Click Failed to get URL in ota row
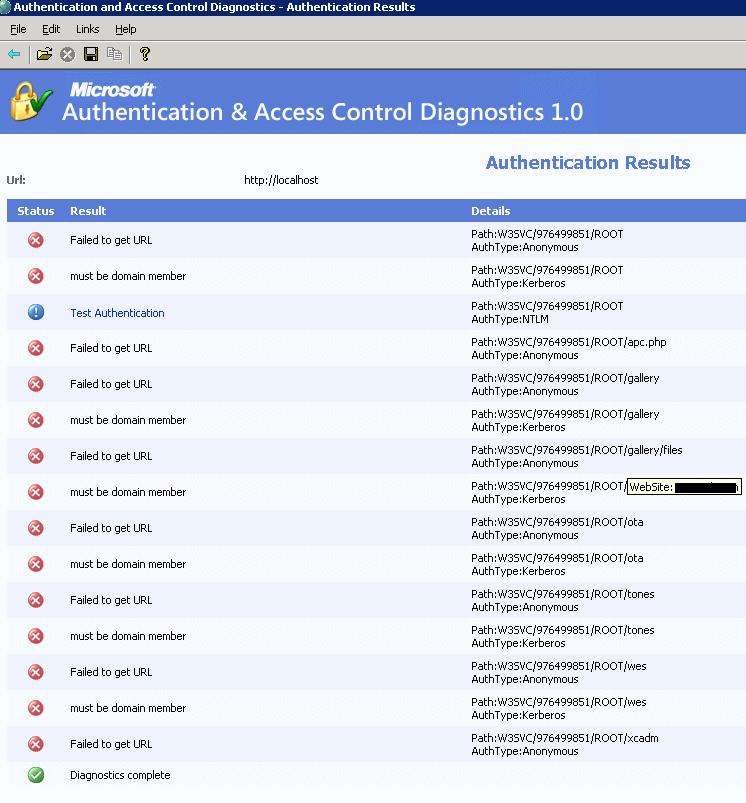 tap(111, 528)
